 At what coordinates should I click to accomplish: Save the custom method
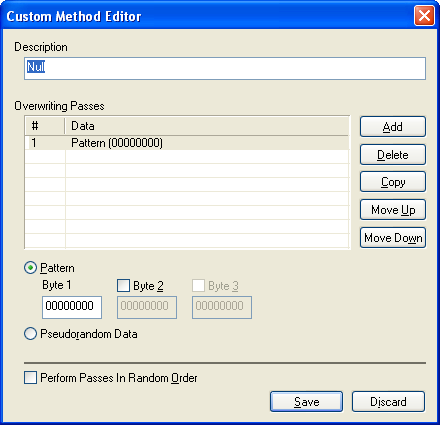coord(306,402)
